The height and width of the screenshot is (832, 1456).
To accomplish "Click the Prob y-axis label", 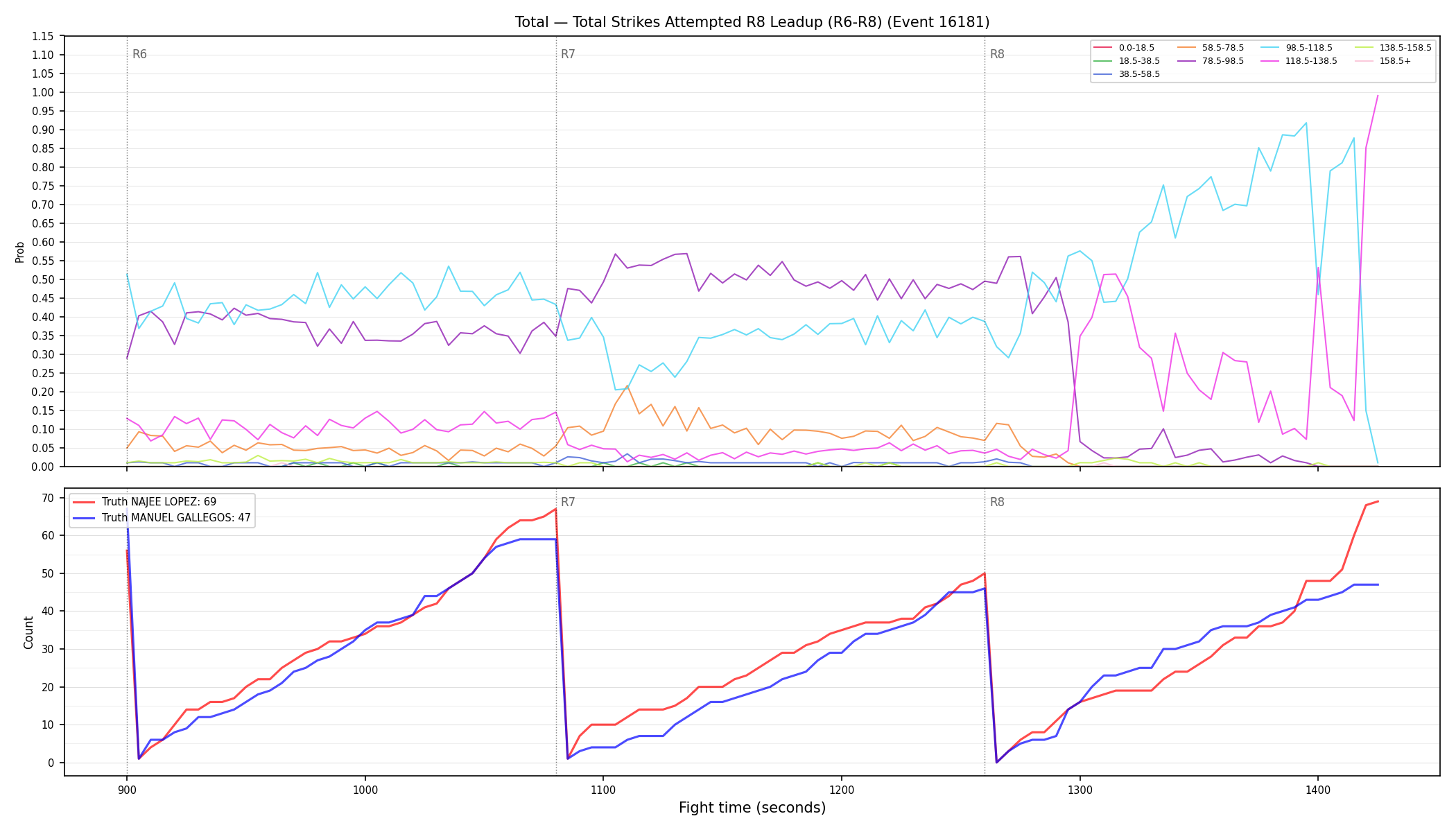I will click(x=20, y=252).
